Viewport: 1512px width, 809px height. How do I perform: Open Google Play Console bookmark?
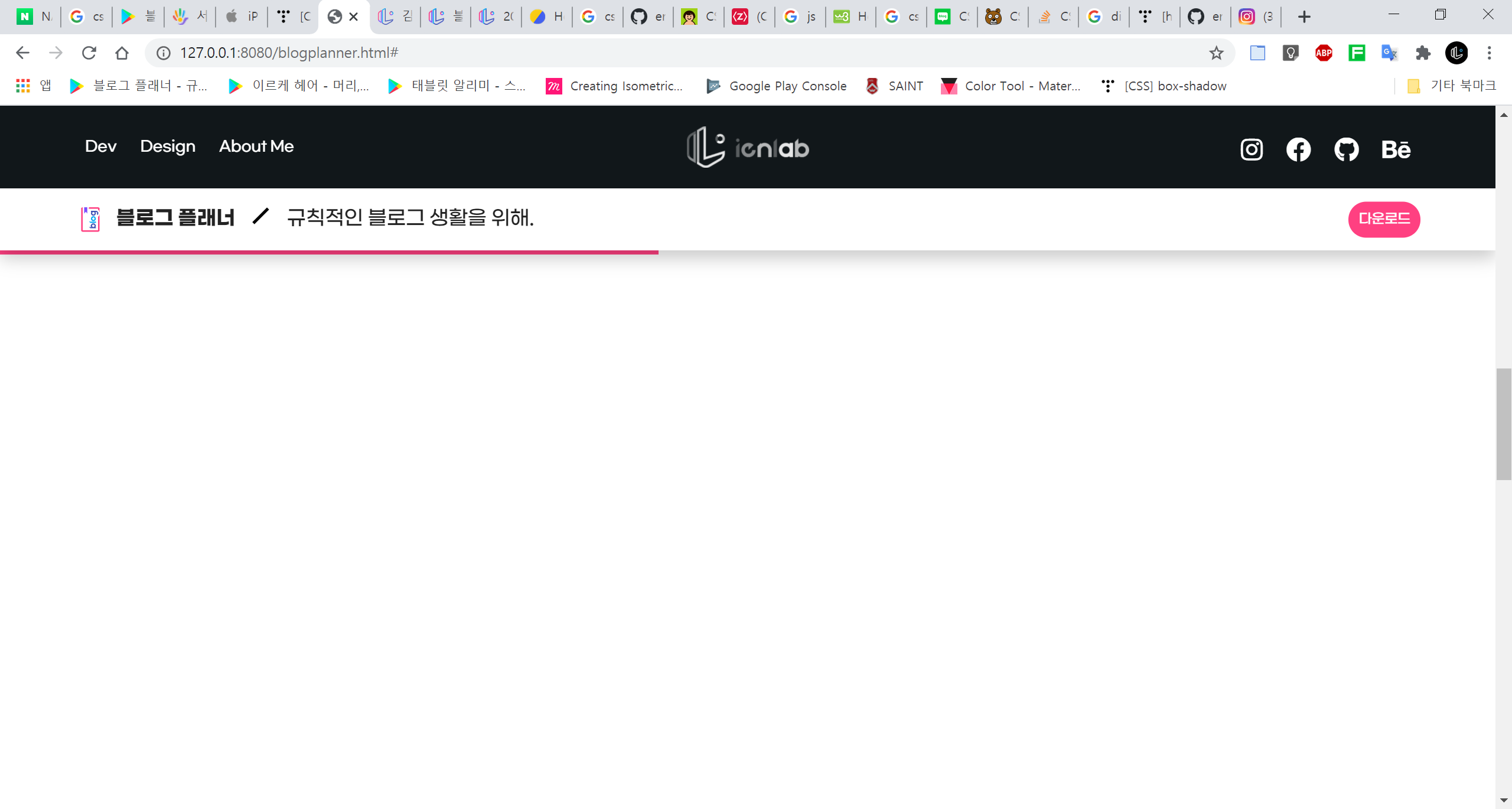pyautogui.click(x=777, y=86)
